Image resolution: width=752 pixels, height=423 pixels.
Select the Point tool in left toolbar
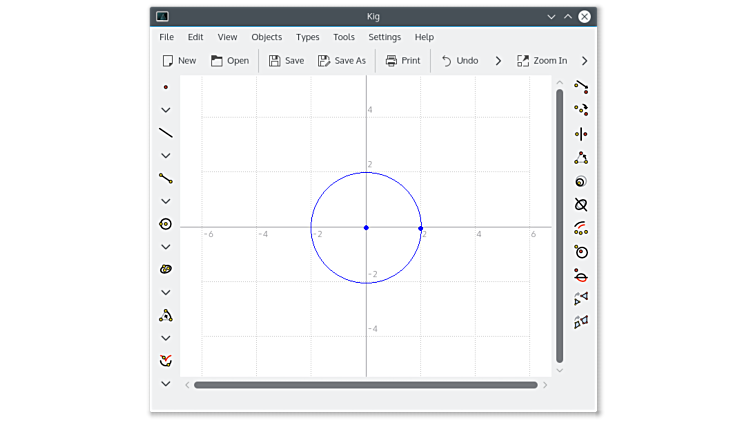click(166, 87)
